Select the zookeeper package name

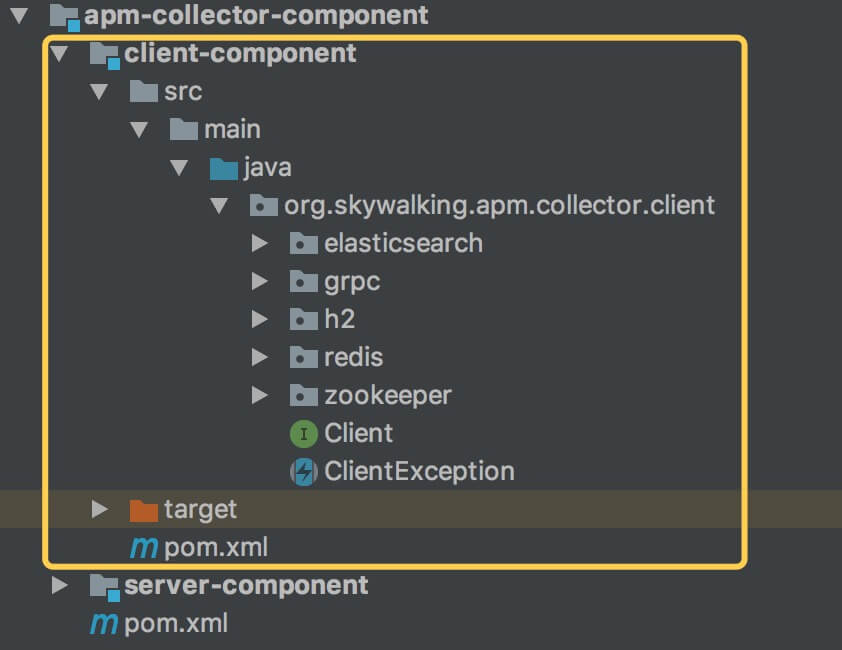(388, 396)
